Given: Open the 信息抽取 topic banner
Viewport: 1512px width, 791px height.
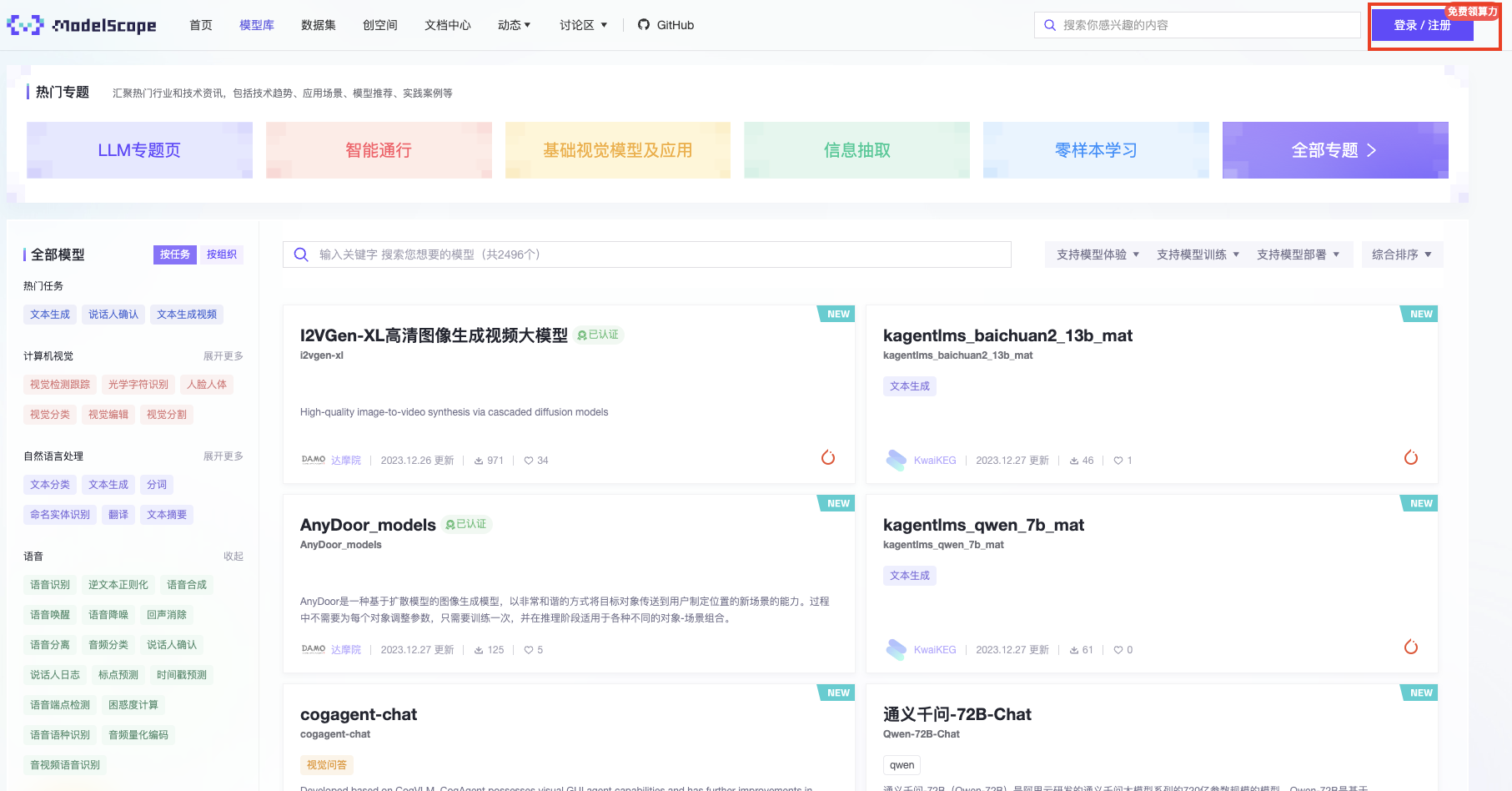Looking at the screenshot, I should point(857,150).
